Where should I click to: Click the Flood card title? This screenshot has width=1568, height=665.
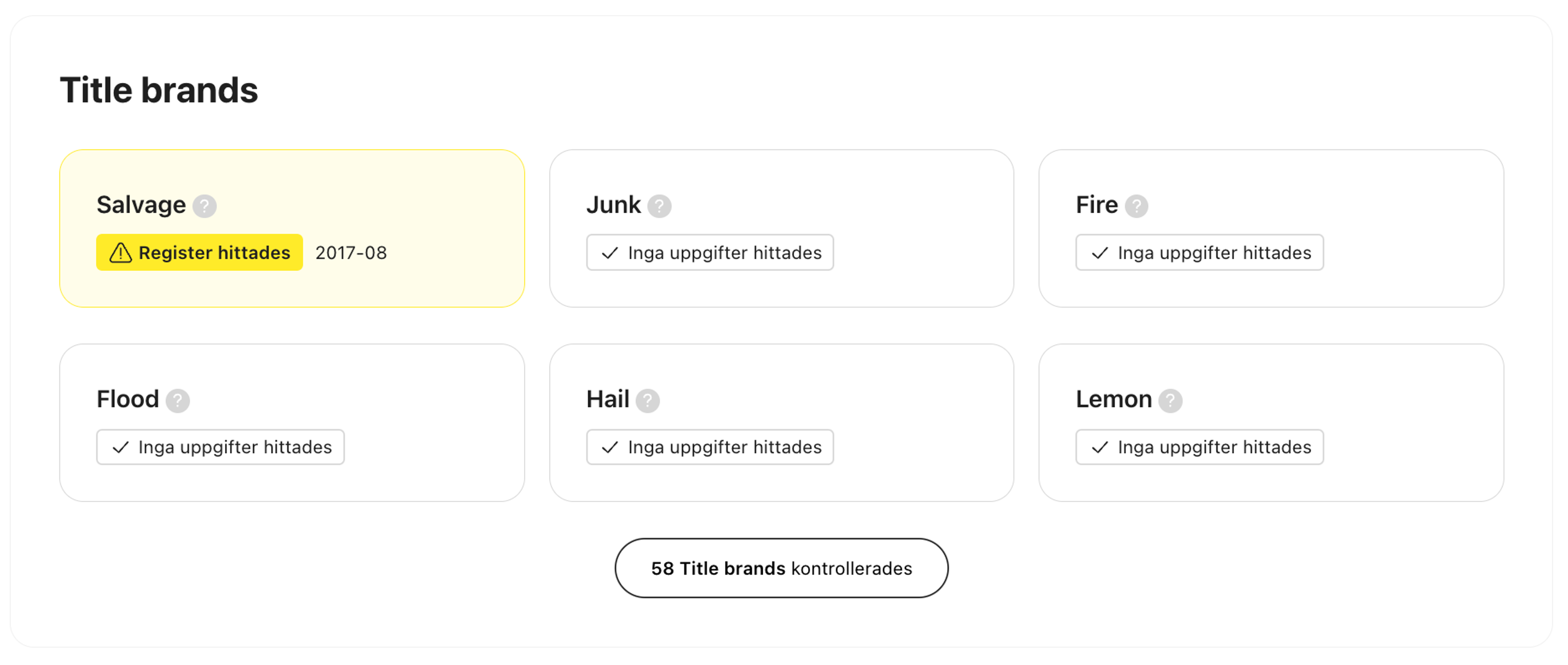[x=128, y=400]
